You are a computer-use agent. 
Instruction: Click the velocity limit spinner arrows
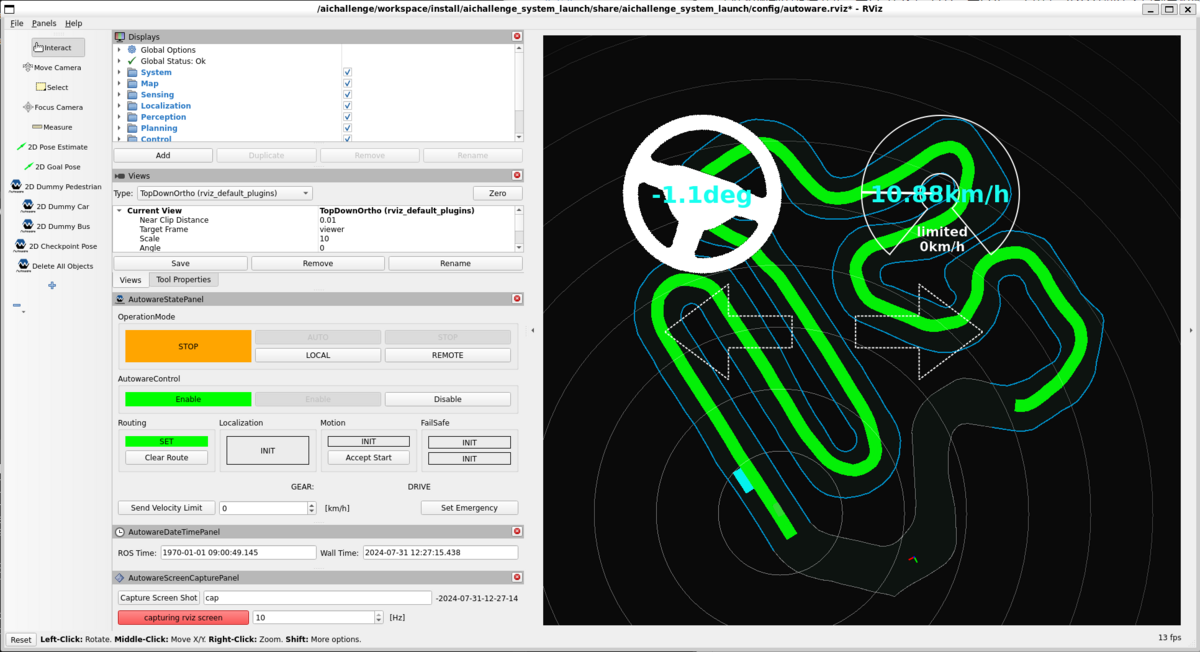[x=312, y=508]
